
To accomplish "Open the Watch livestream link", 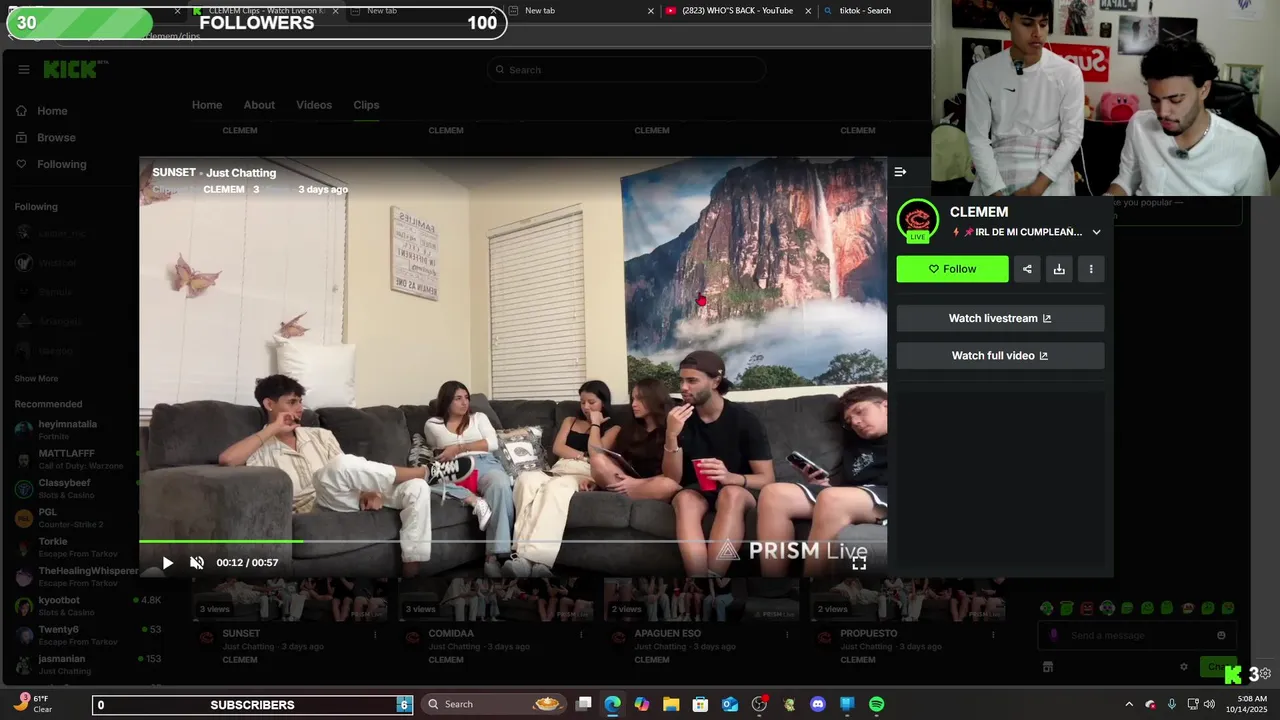I will (x=1000, y=318).
